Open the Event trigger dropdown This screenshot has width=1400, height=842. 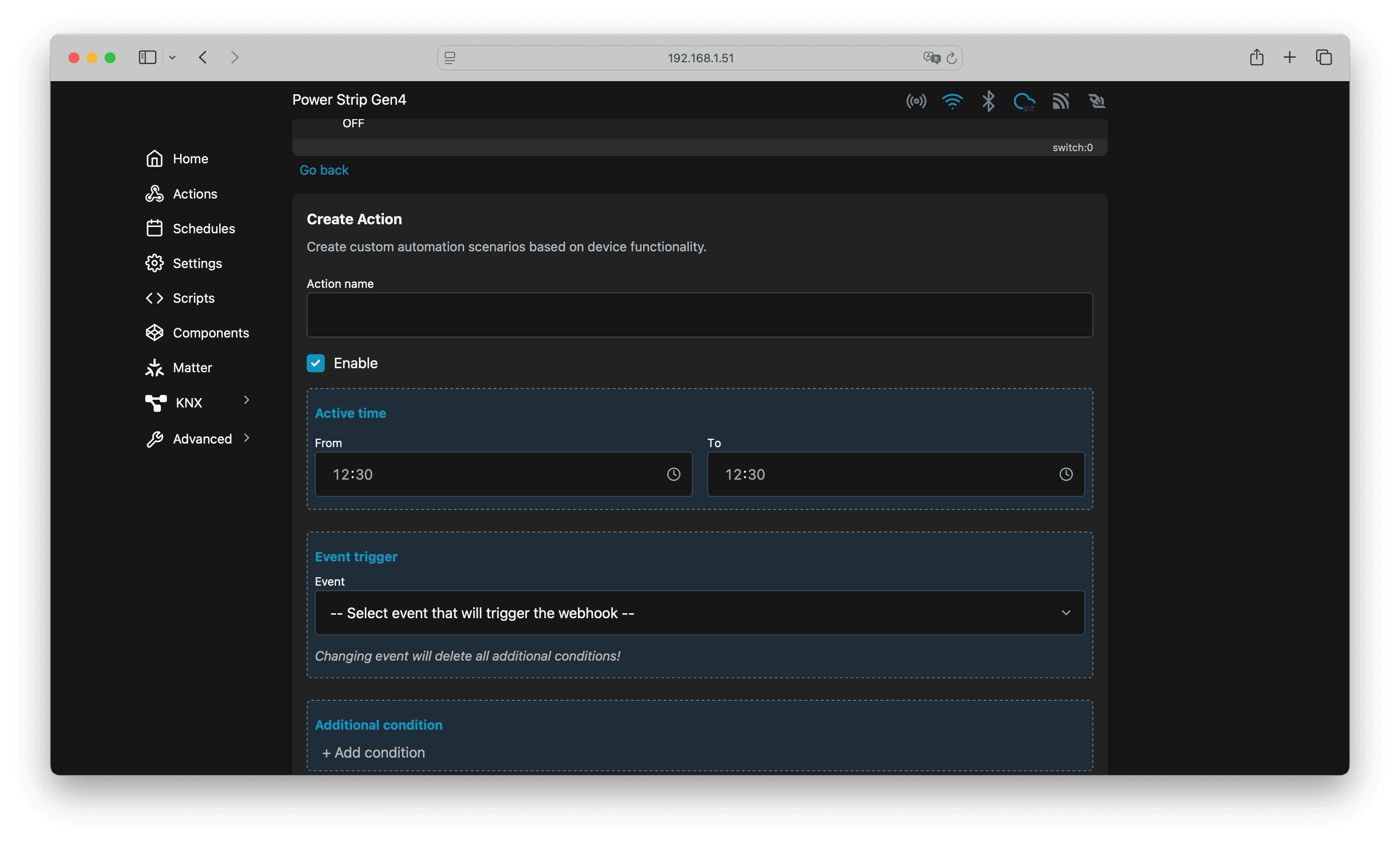[699, 613]
